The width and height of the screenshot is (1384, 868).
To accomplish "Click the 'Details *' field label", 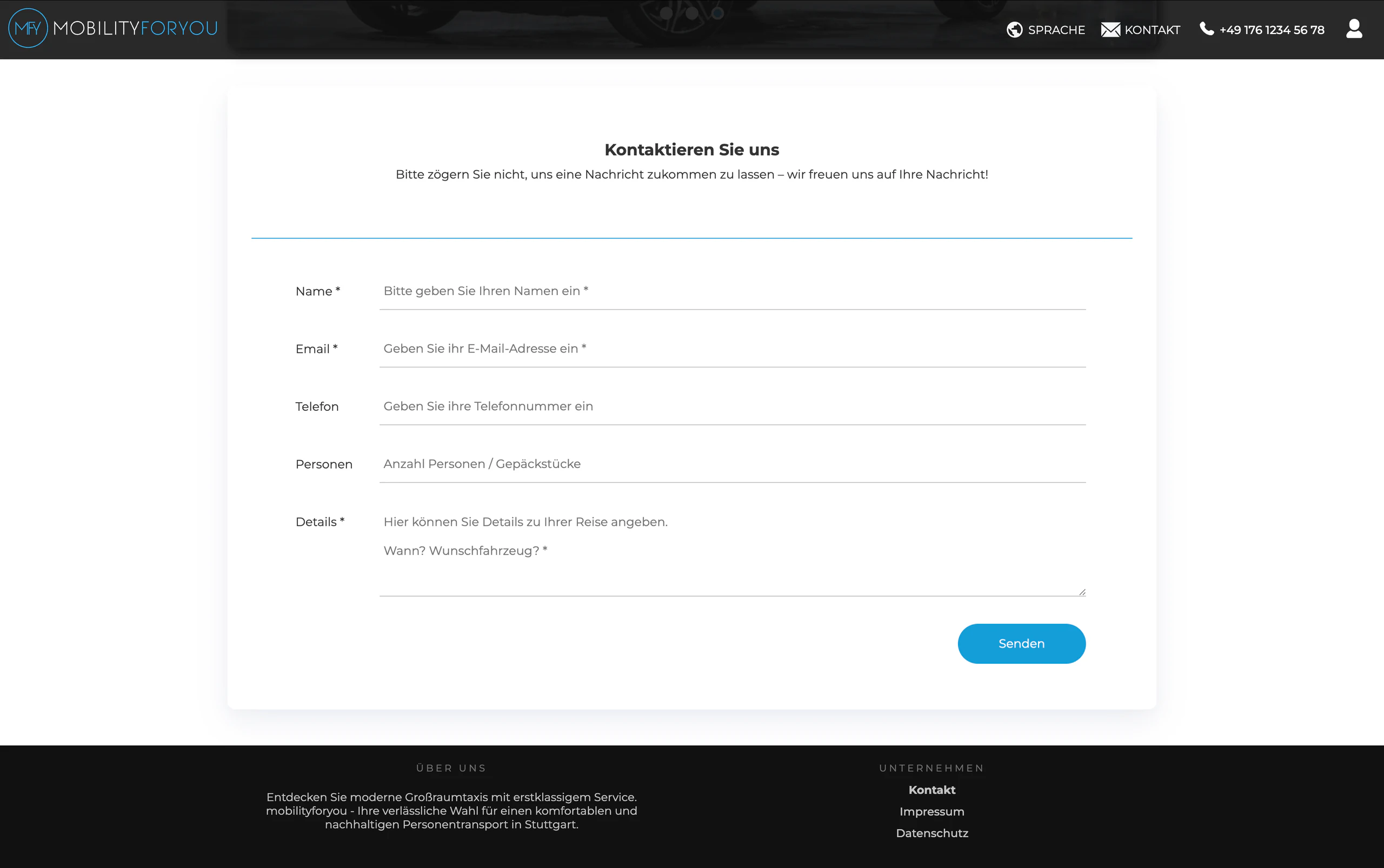I will pos(320,522).
